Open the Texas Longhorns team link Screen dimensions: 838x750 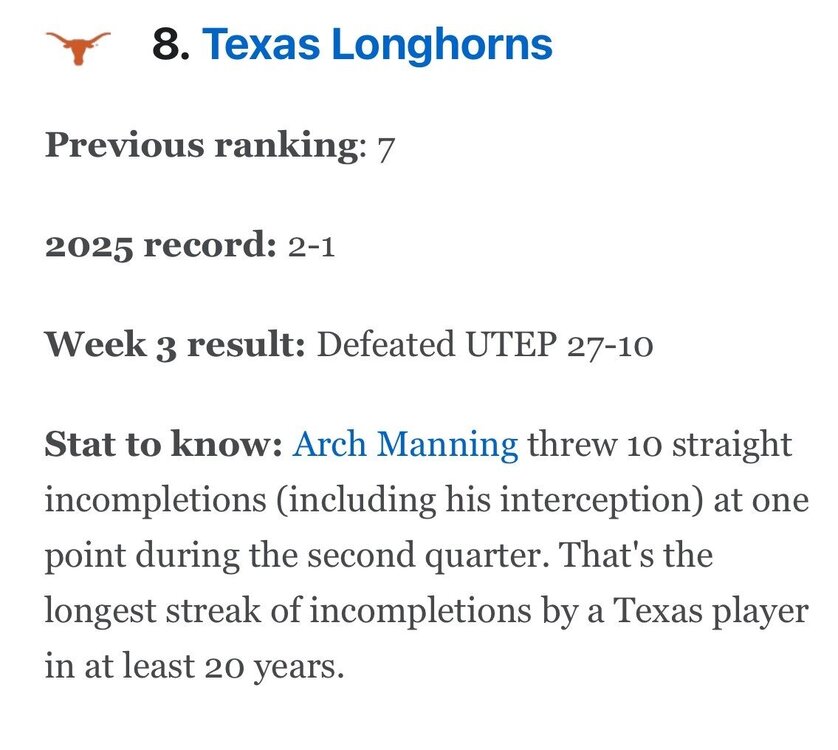pyautogui.click(x=377, y=45)
